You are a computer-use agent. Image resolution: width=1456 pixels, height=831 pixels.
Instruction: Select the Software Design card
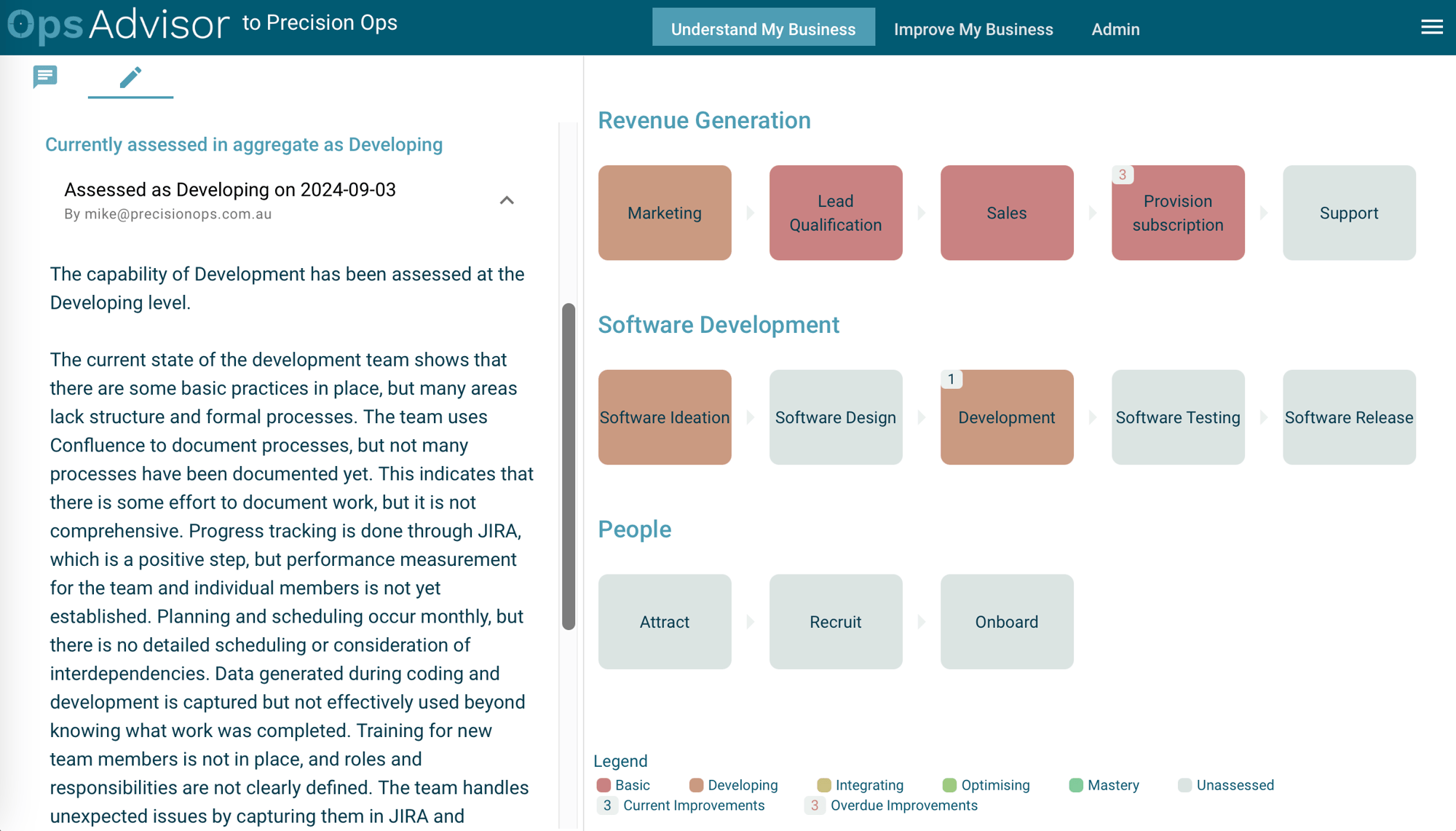click(x=836, y=417)
